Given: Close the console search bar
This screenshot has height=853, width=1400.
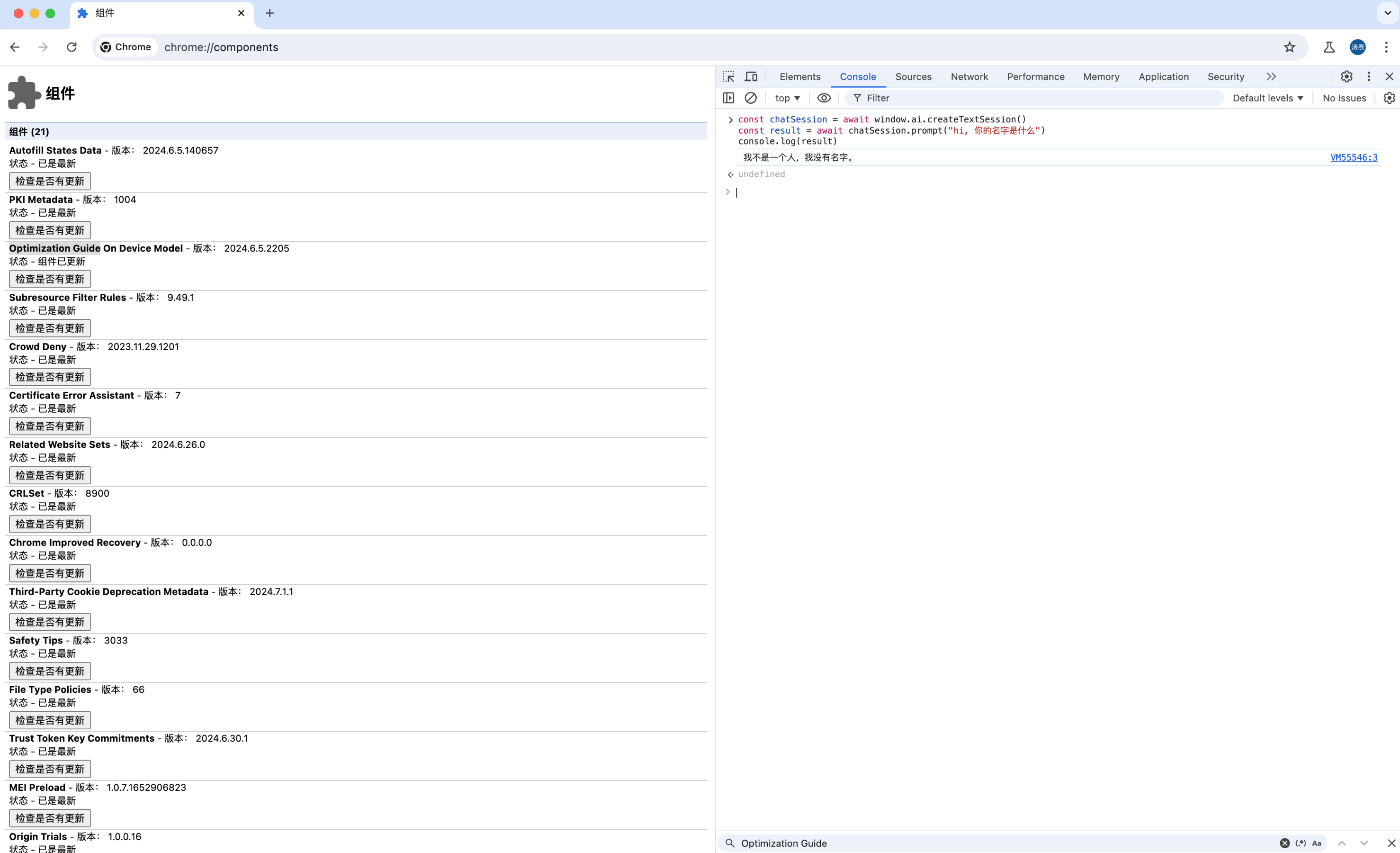Looking at the screenshot, I should [x=1391, y=843].
